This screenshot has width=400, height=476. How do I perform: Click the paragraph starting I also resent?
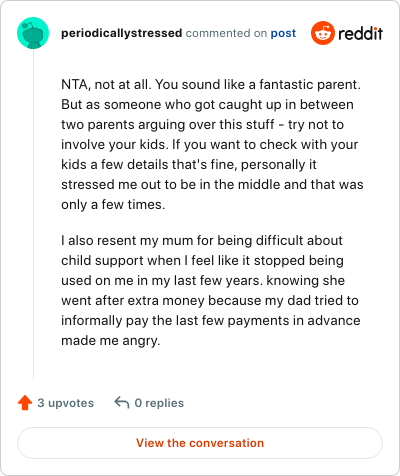(x=211, y=290)
